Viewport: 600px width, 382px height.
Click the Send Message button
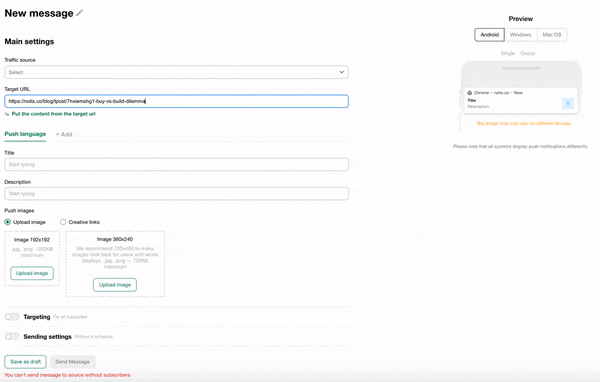click(x=72, y=362)
